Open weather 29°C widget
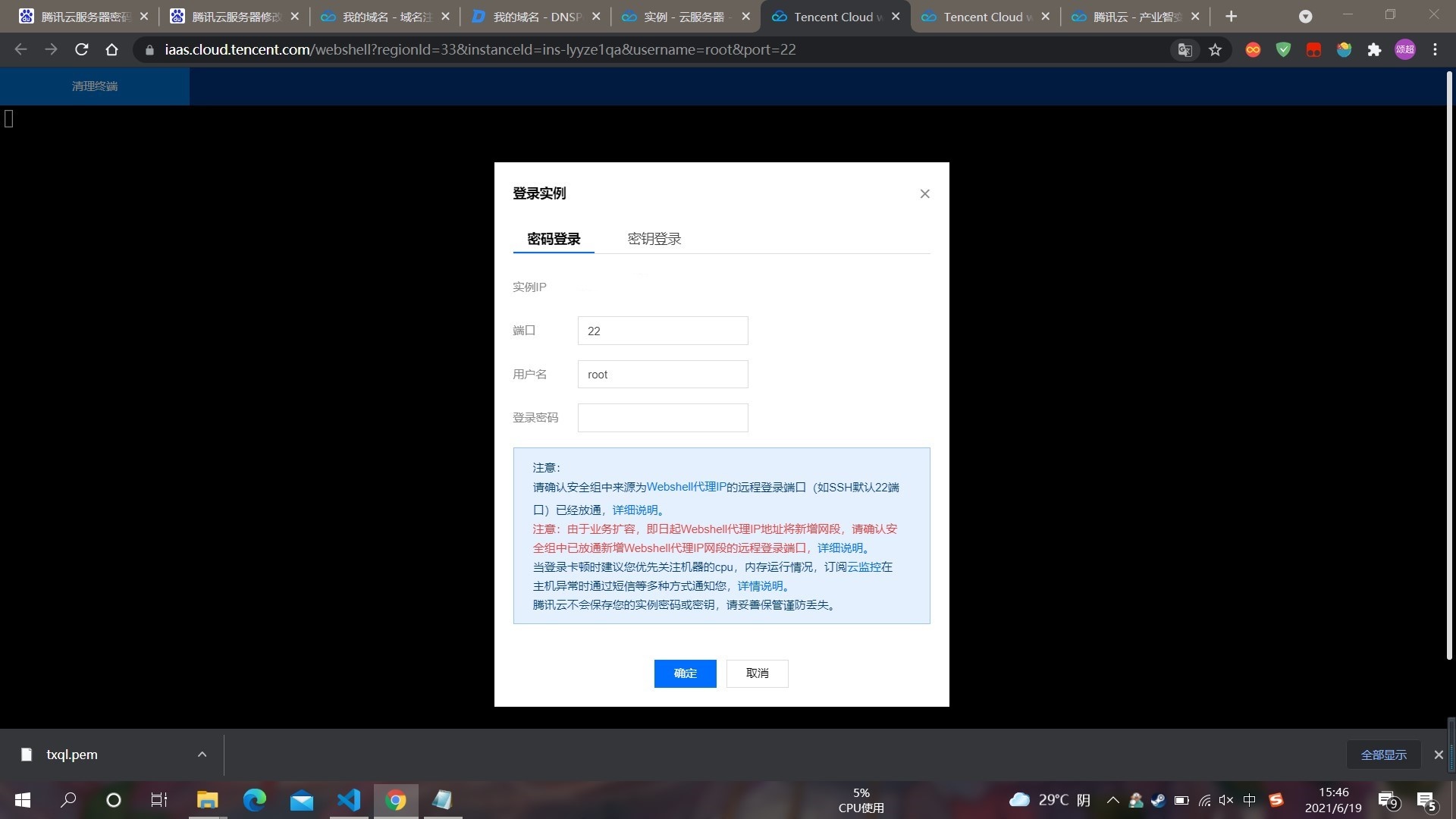The image size is (1456, 819). click(1050, 800)
